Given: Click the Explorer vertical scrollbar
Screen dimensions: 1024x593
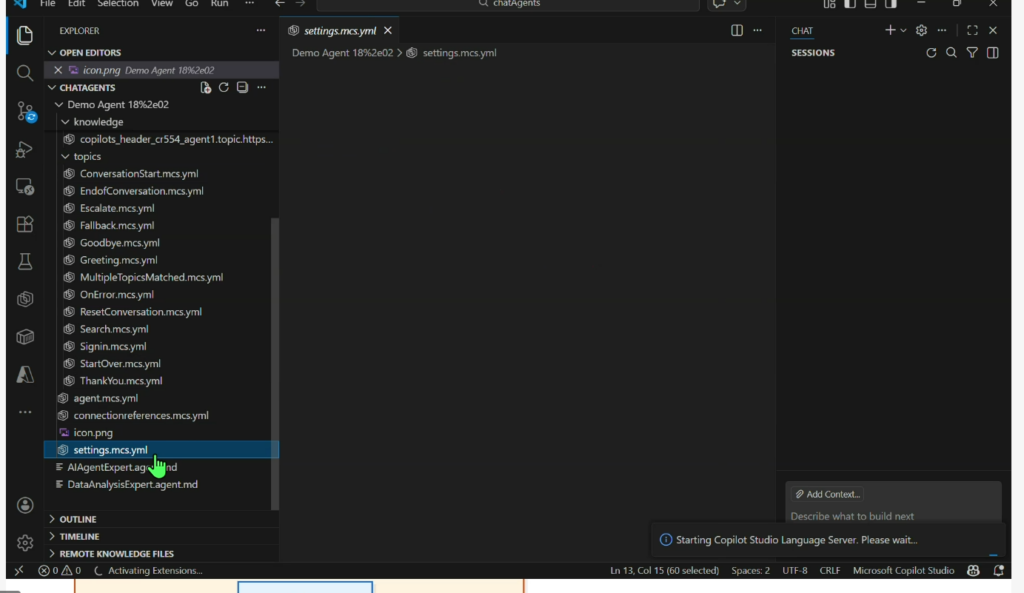Looking at the screenshot, I should [275, 364].
